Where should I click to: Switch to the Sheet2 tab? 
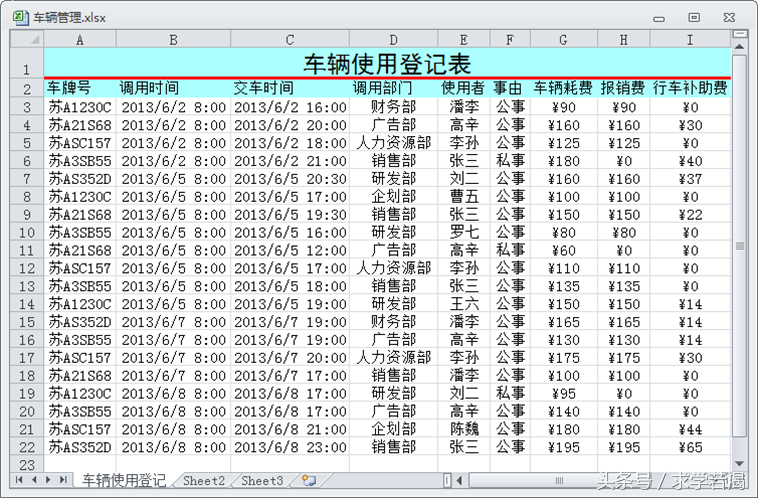(x=204, y=481)
